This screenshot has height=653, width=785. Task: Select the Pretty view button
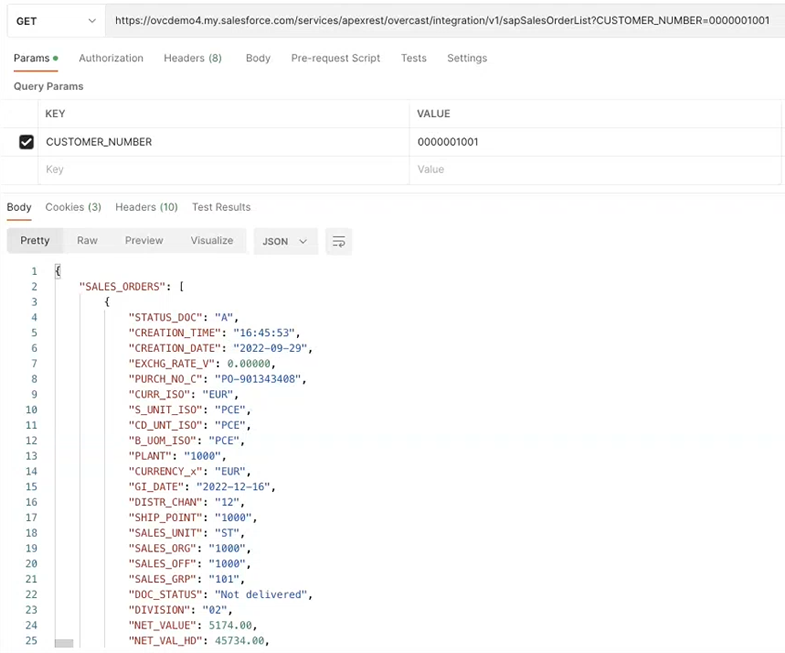[35, 241]
